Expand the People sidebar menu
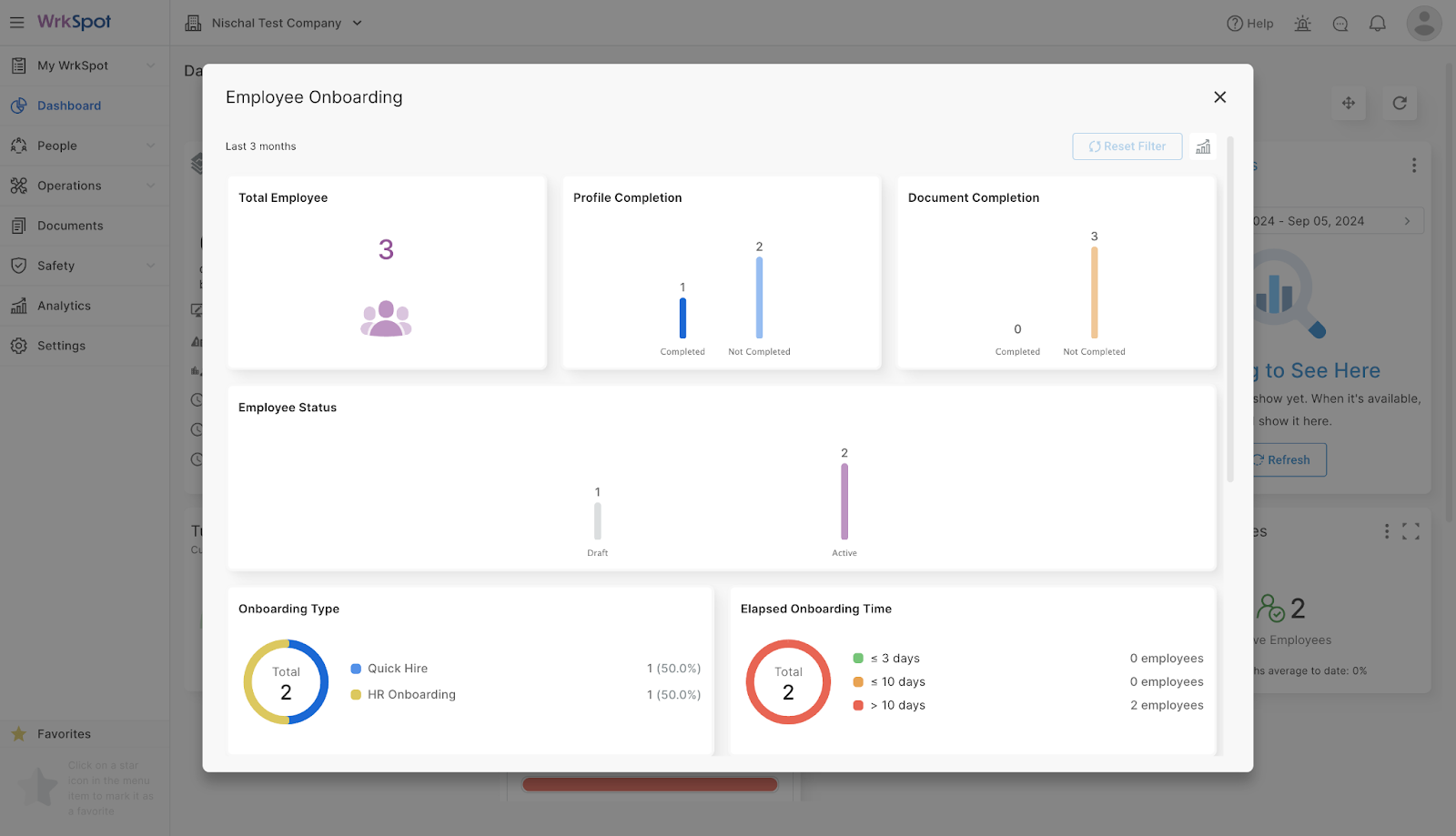The width and height of the screenshot is (1456, 836). 57,146
